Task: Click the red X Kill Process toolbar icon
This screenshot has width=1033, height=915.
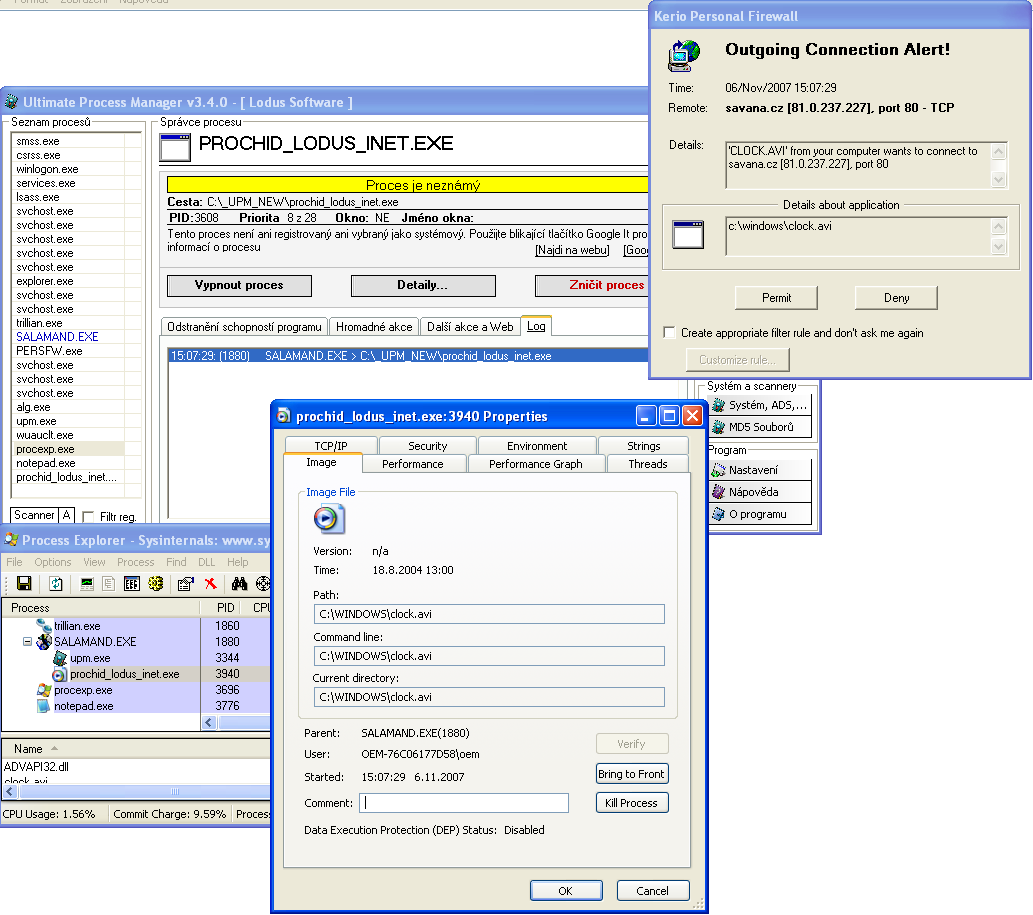Action: tap(210, 584)
